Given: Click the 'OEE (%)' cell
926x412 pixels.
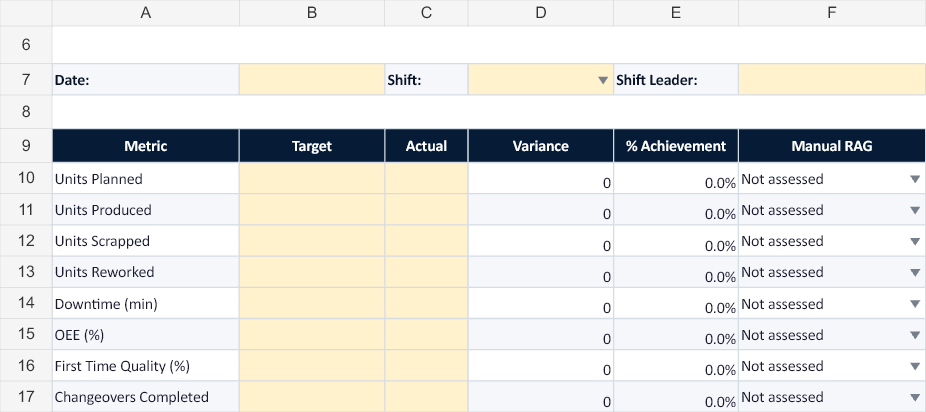Looking at the screenshot, I should pyautogui.click(x=145, y=335).
